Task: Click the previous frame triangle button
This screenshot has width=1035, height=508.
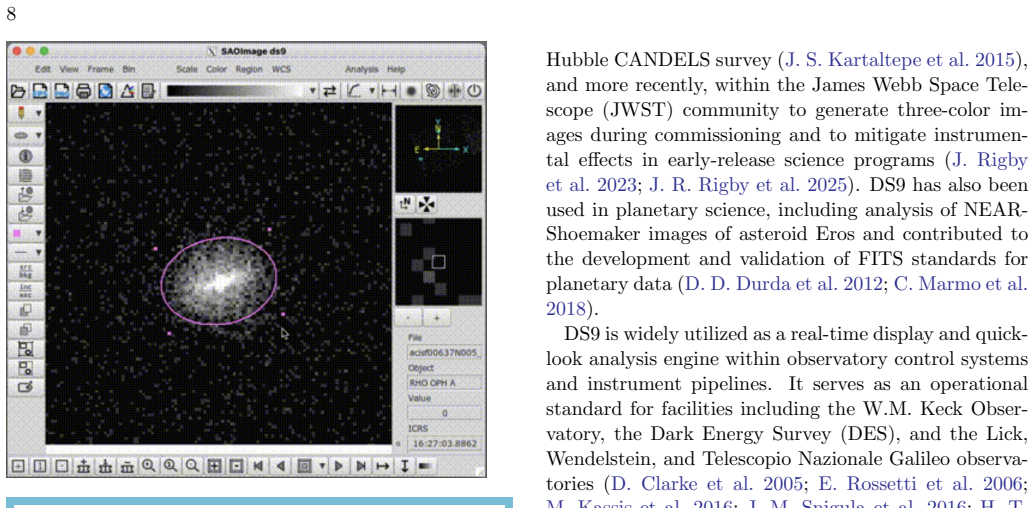Action: [281, 466]
